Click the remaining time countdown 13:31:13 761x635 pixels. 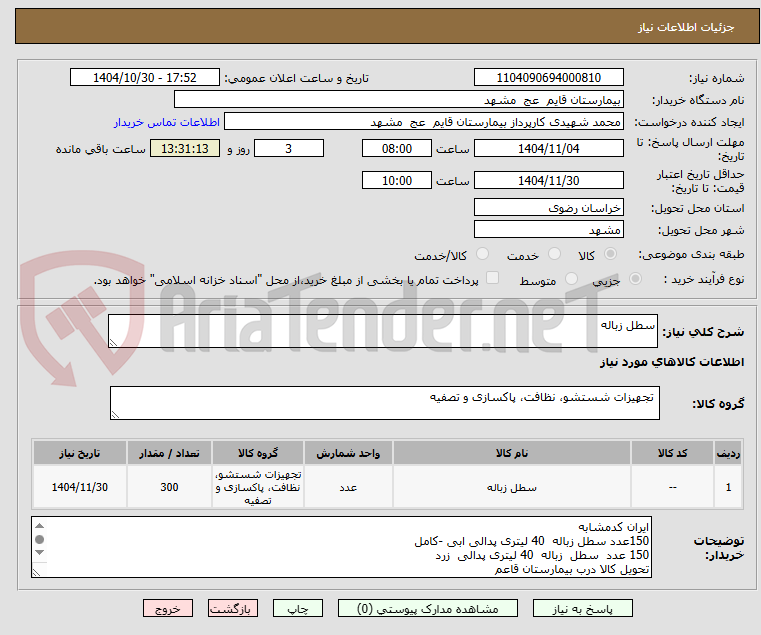click(185, 148)
